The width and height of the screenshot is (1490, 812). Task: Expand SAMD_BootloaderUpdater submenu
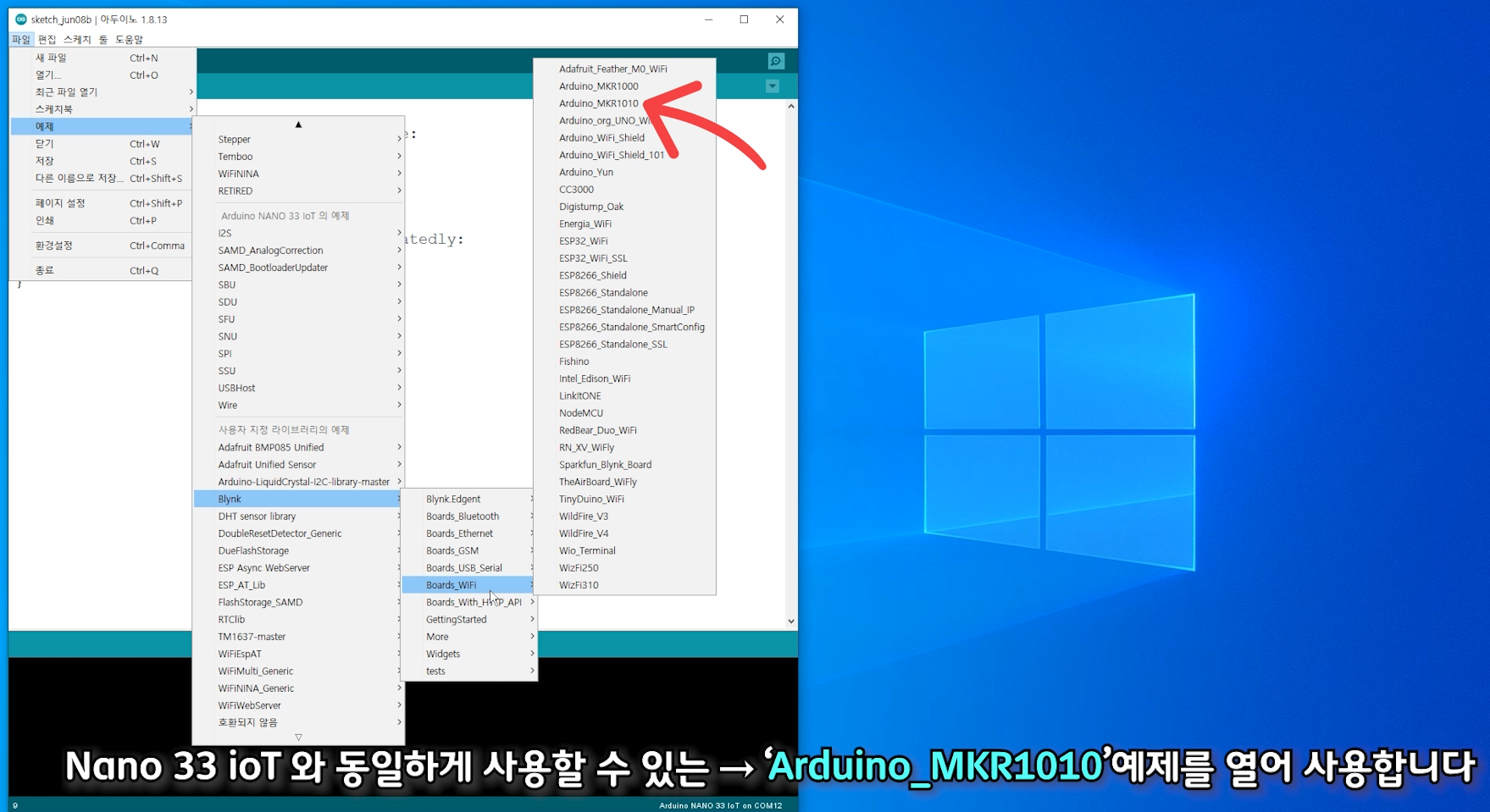point(299,268)
